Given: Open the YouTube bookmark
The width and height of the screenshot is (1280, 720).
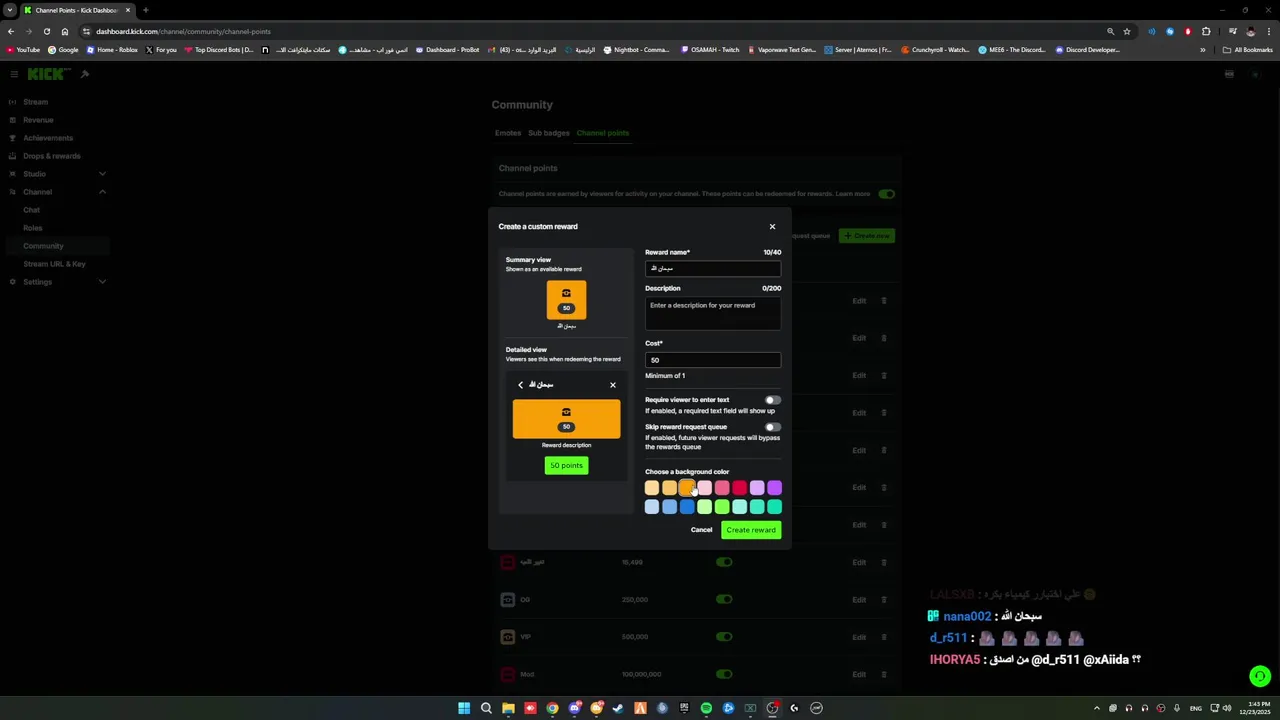Looking at the screenshot, I should tap(23, 50).
